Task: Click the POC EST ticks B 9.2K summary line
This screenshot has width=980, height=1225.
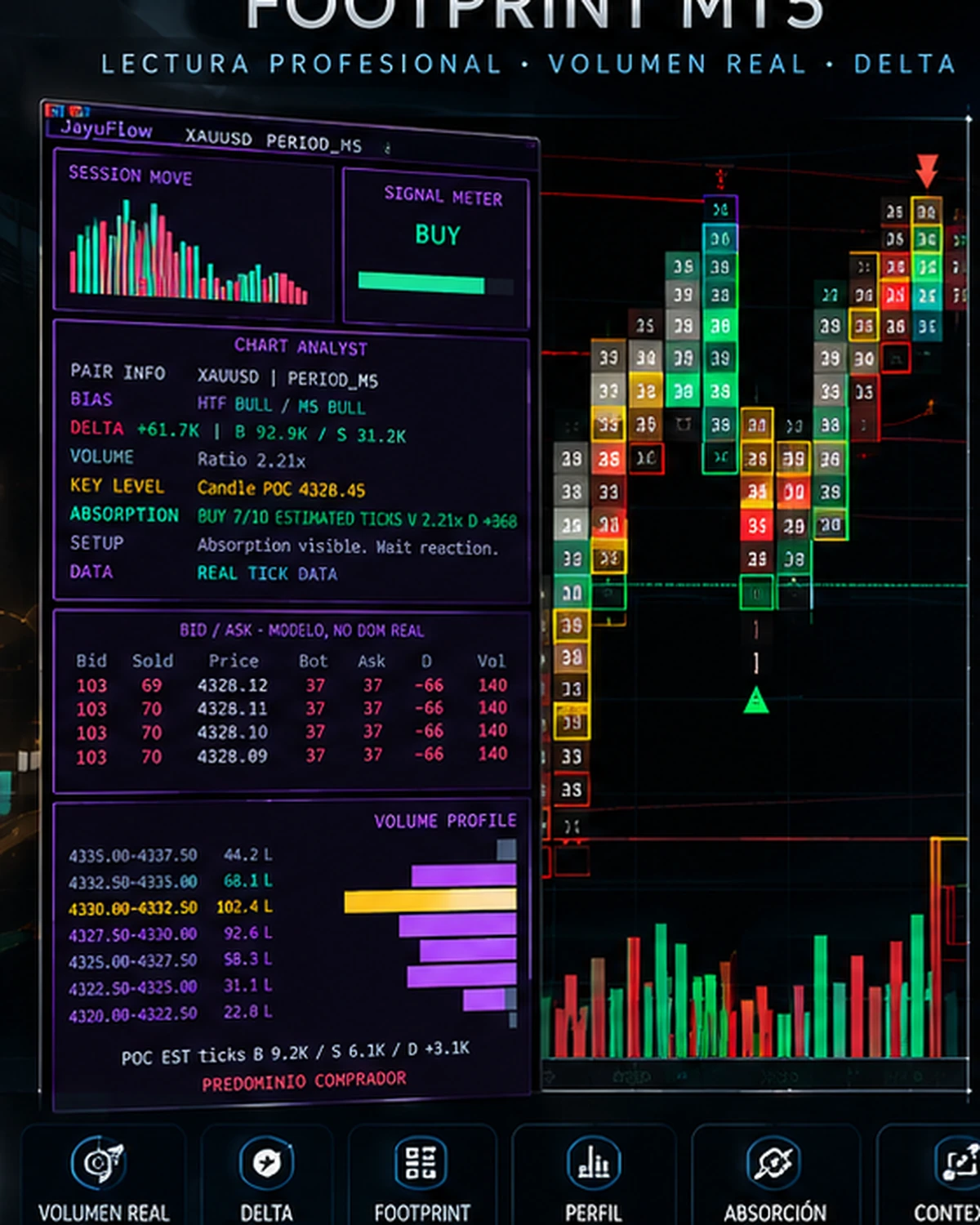Action: (295, 1053)
